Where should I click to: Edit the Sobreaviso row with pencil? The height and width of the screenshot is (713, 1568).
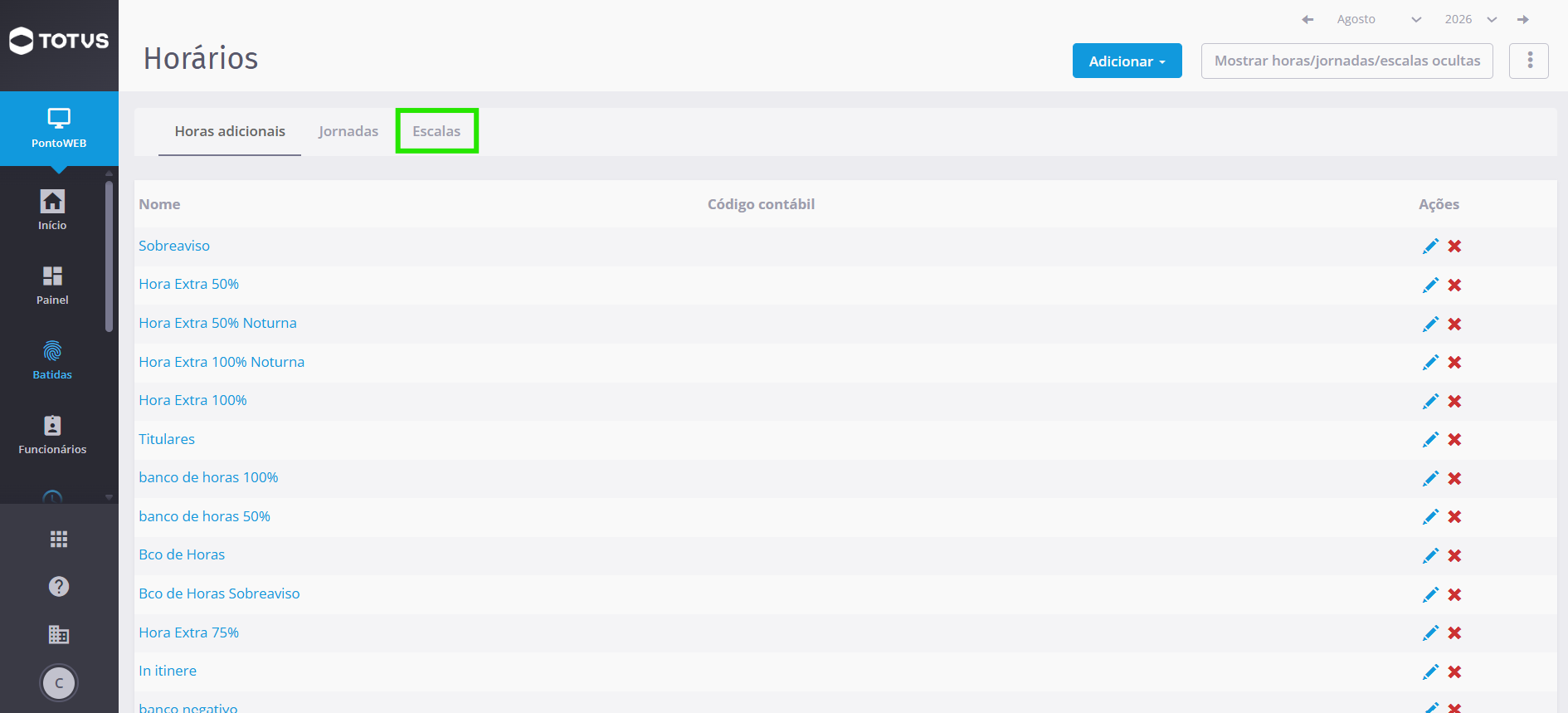point(1430,247)
